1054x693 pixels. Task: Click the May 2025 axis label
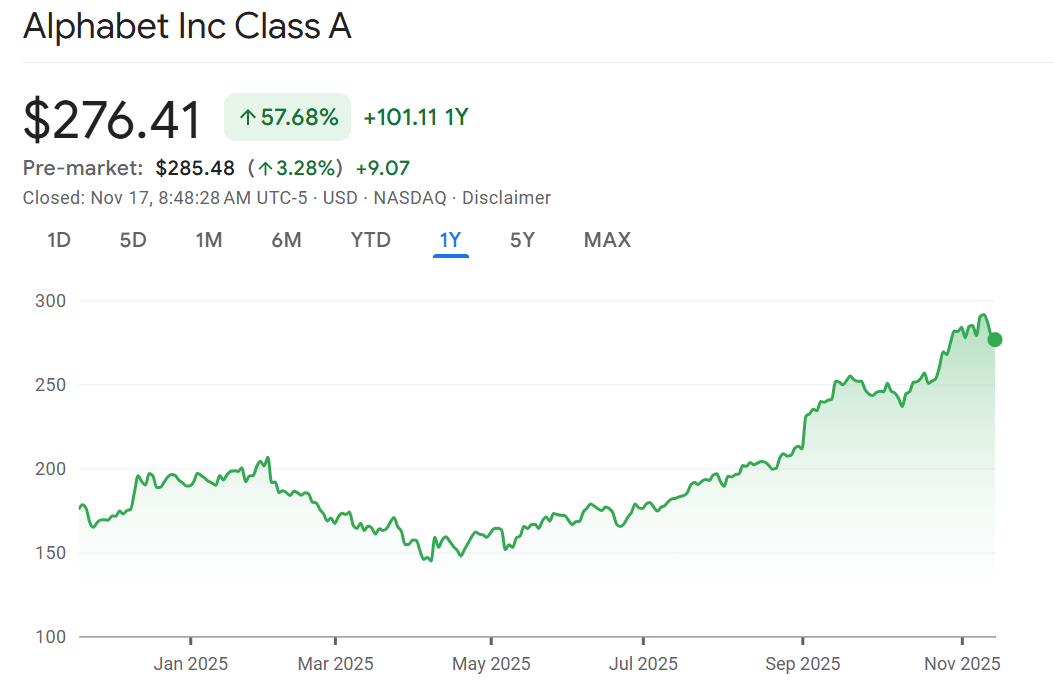pos(491,664)
